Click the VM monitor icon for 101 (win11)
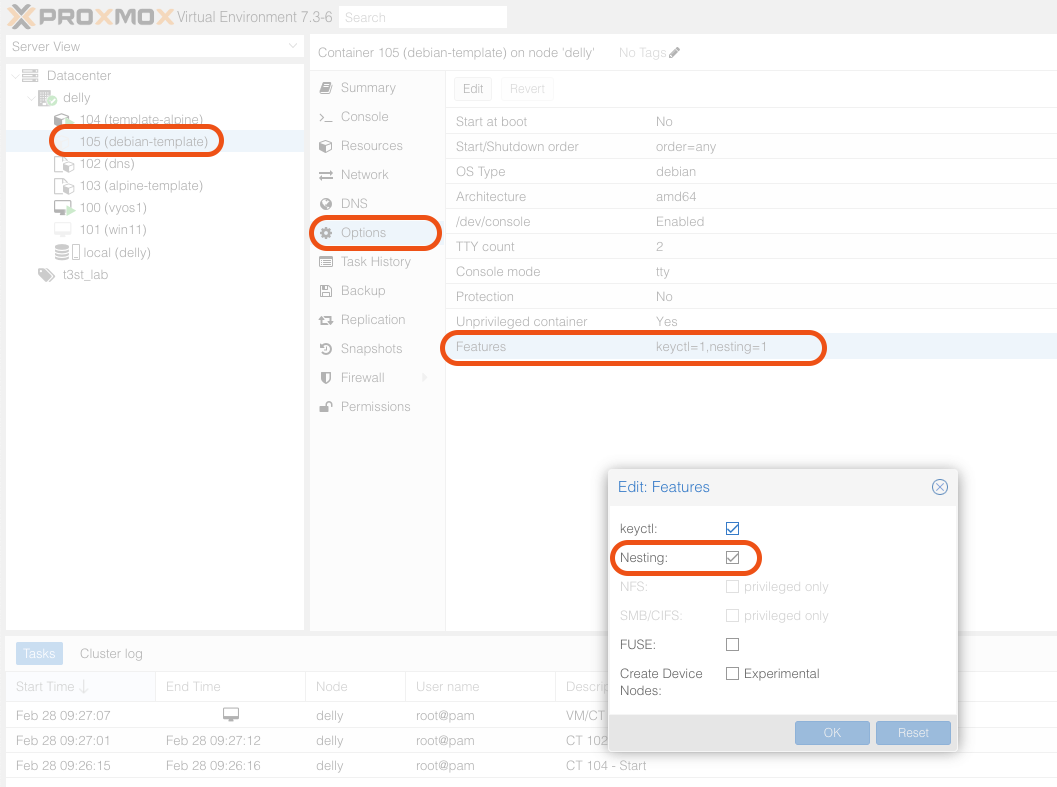Viewport: 1057px width, 787px height. 63,230
